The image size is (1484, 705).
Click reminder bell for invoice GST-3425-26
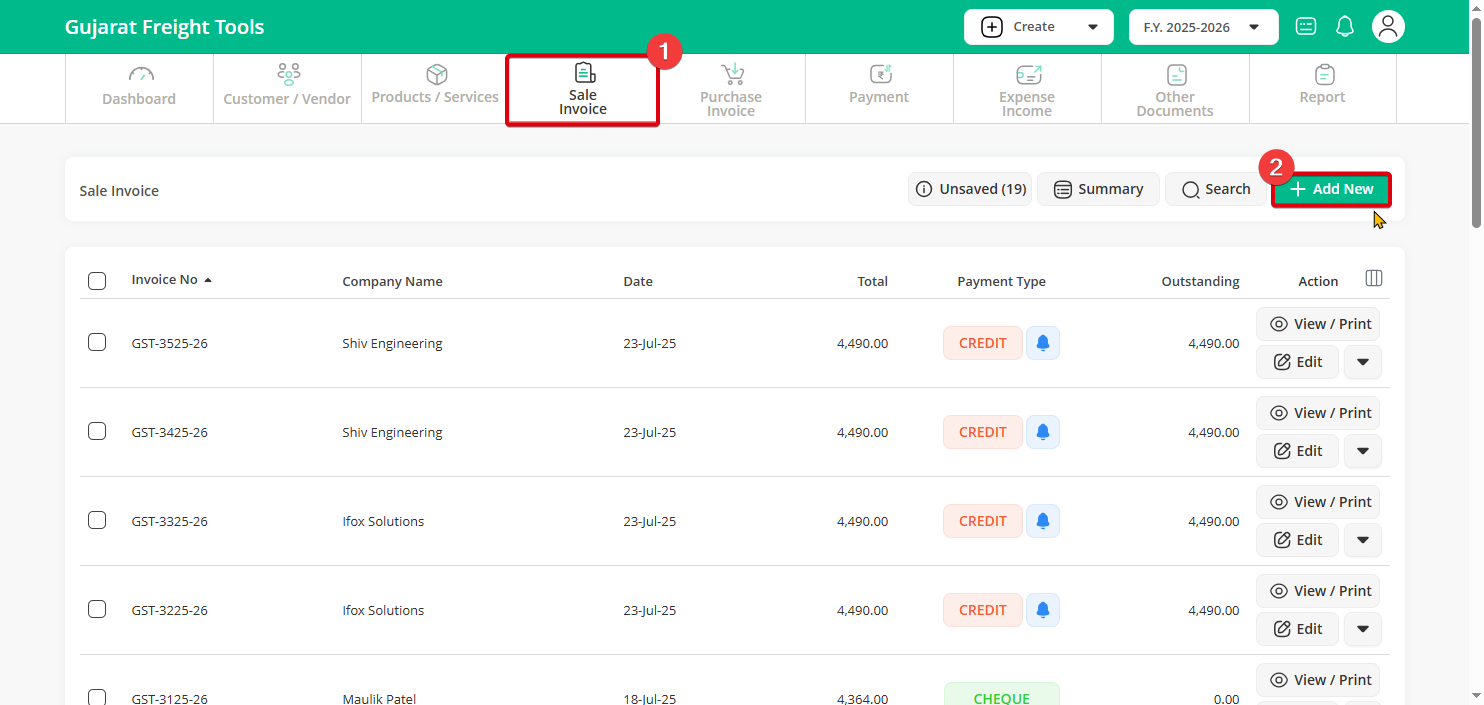click(1043, 432)
